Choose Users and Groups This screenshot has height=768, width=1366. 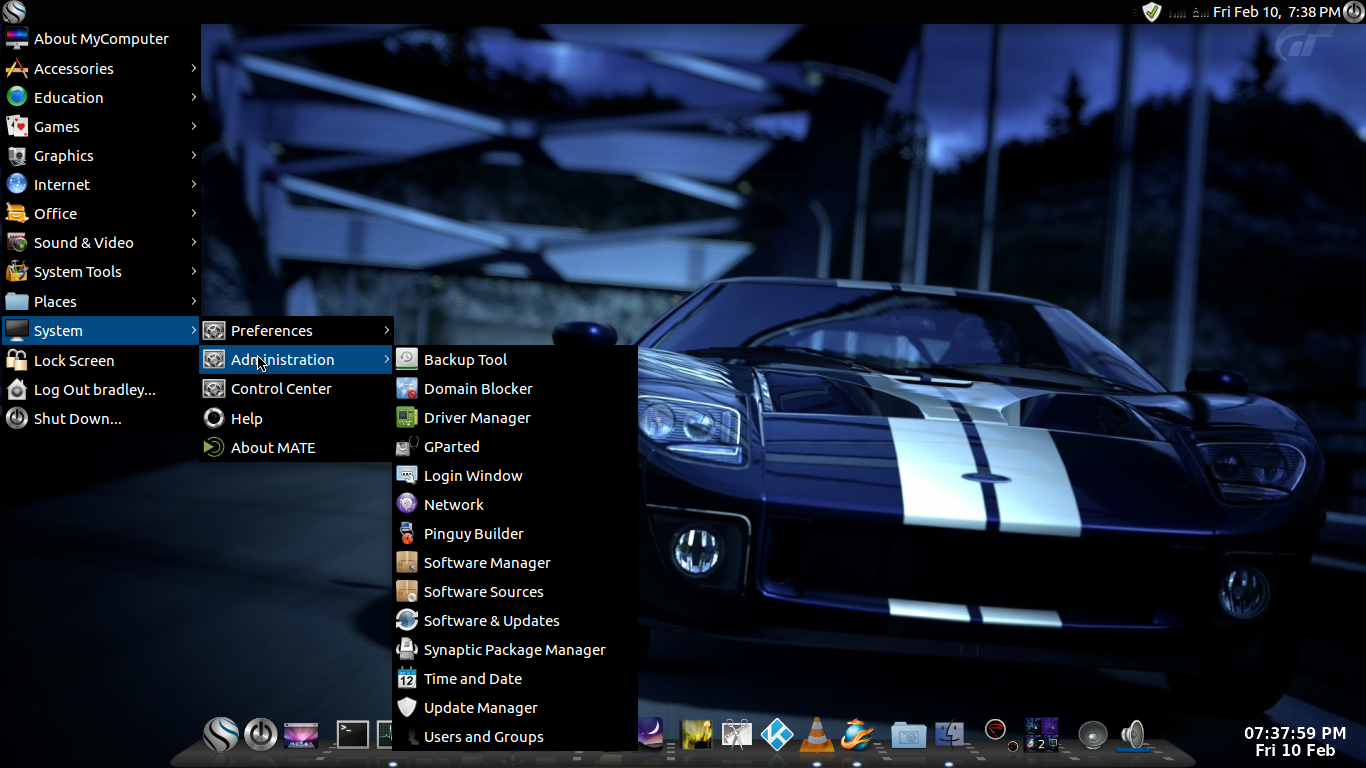pos(483,737)
